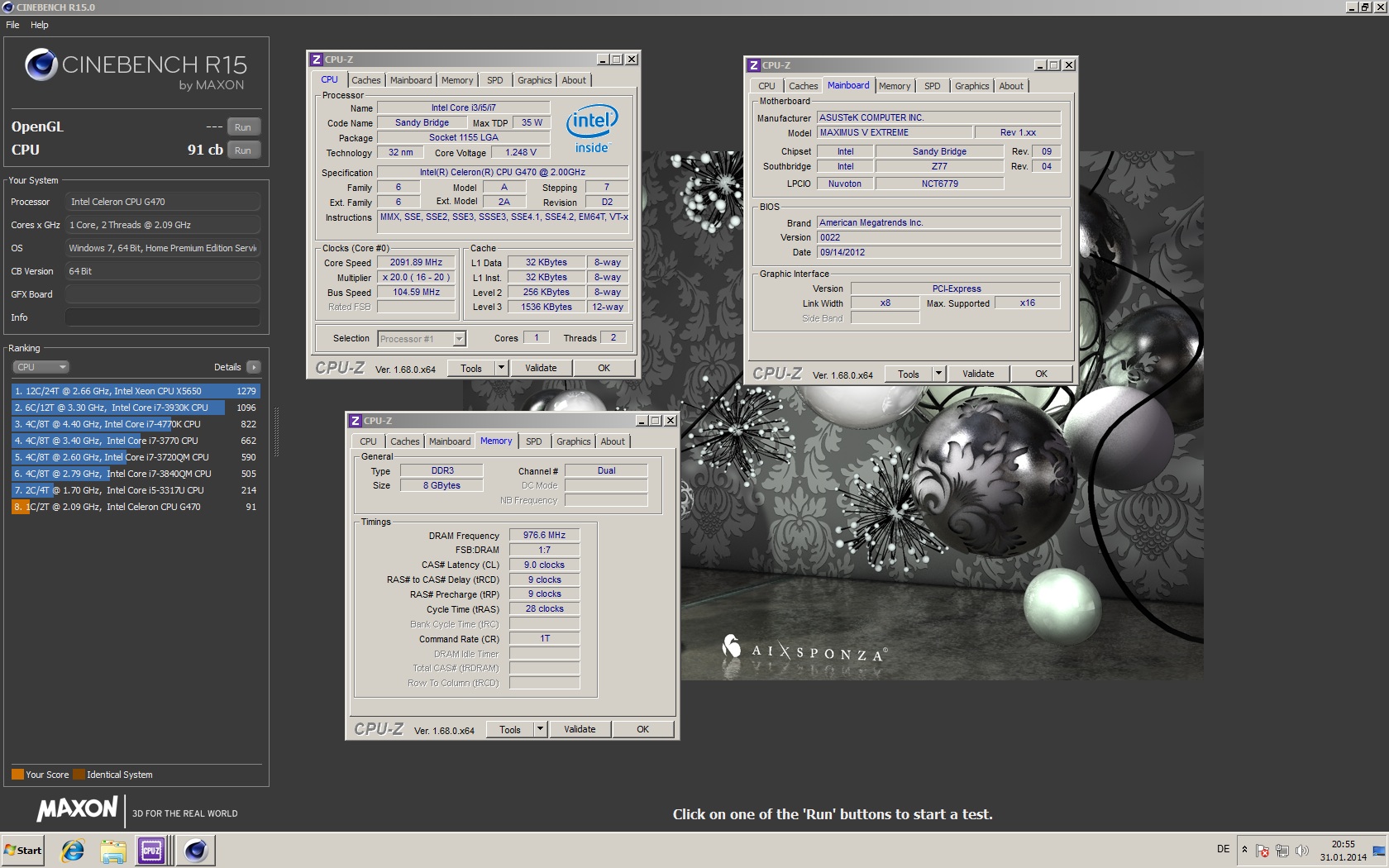Click Core Speed value 2091.89 MHz

point(416,263)
